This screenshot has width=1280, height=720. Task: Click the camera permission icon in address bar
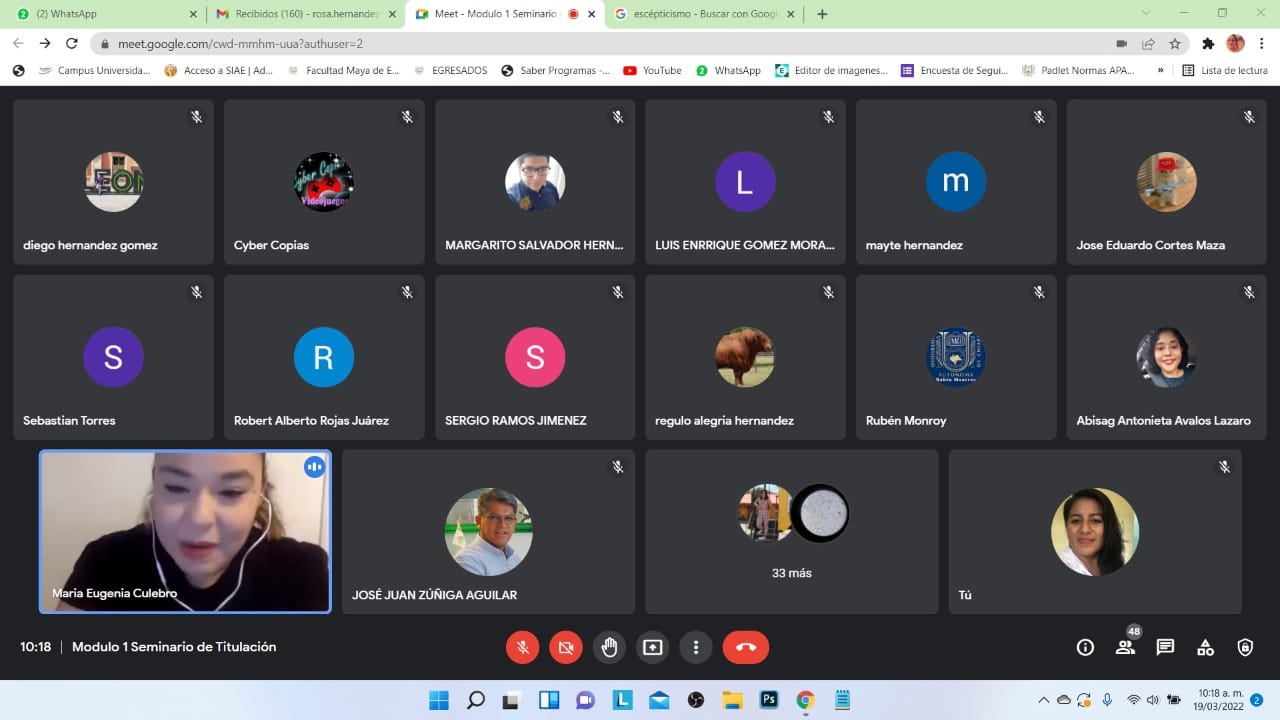pos(1121,44)
